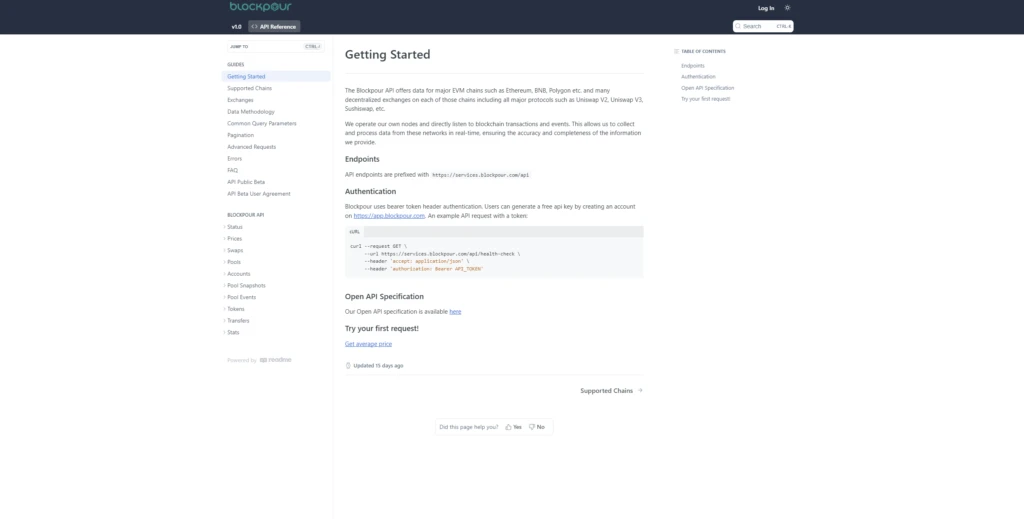
Task: Click the Getting Started heading
Action: (387, 55)
